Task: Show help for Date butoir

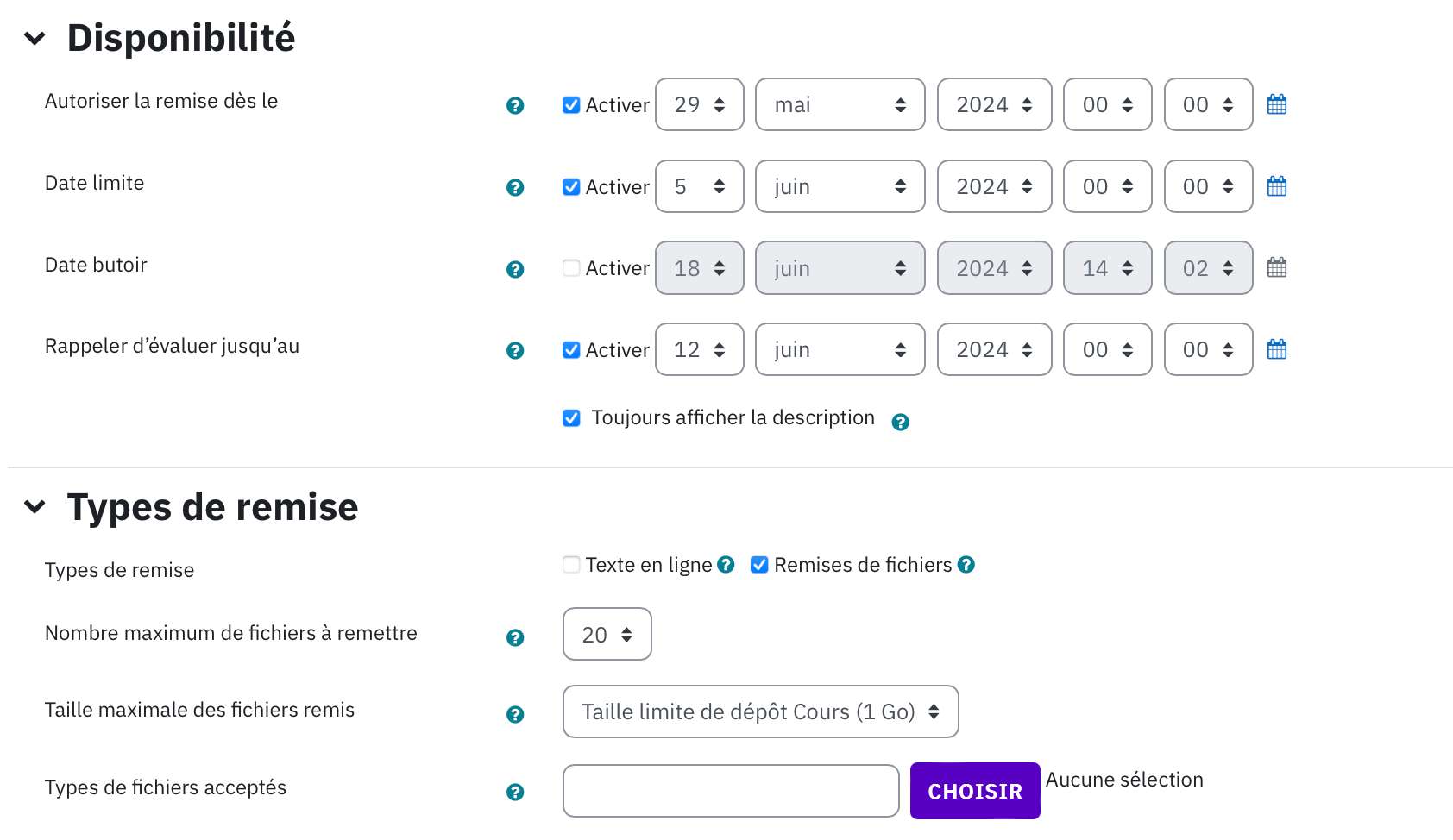Action: coord(515,269)
